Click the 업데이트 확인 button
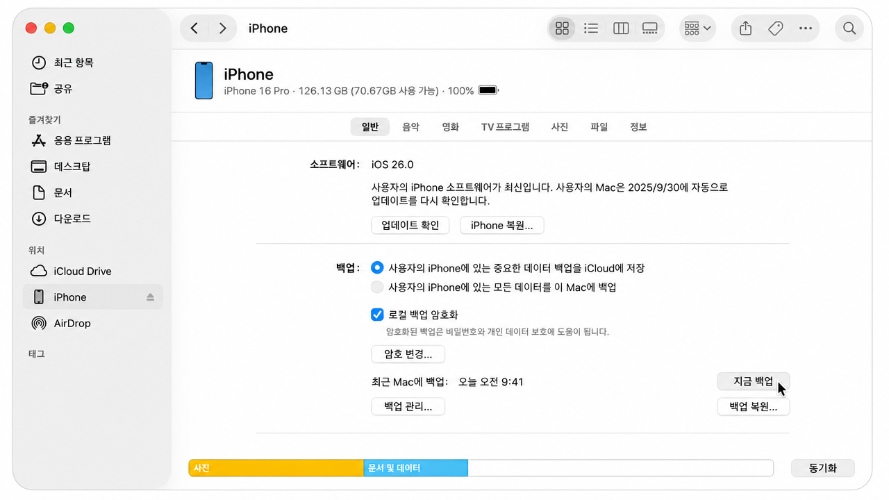889x500 pixels. (x=410, y=225)
